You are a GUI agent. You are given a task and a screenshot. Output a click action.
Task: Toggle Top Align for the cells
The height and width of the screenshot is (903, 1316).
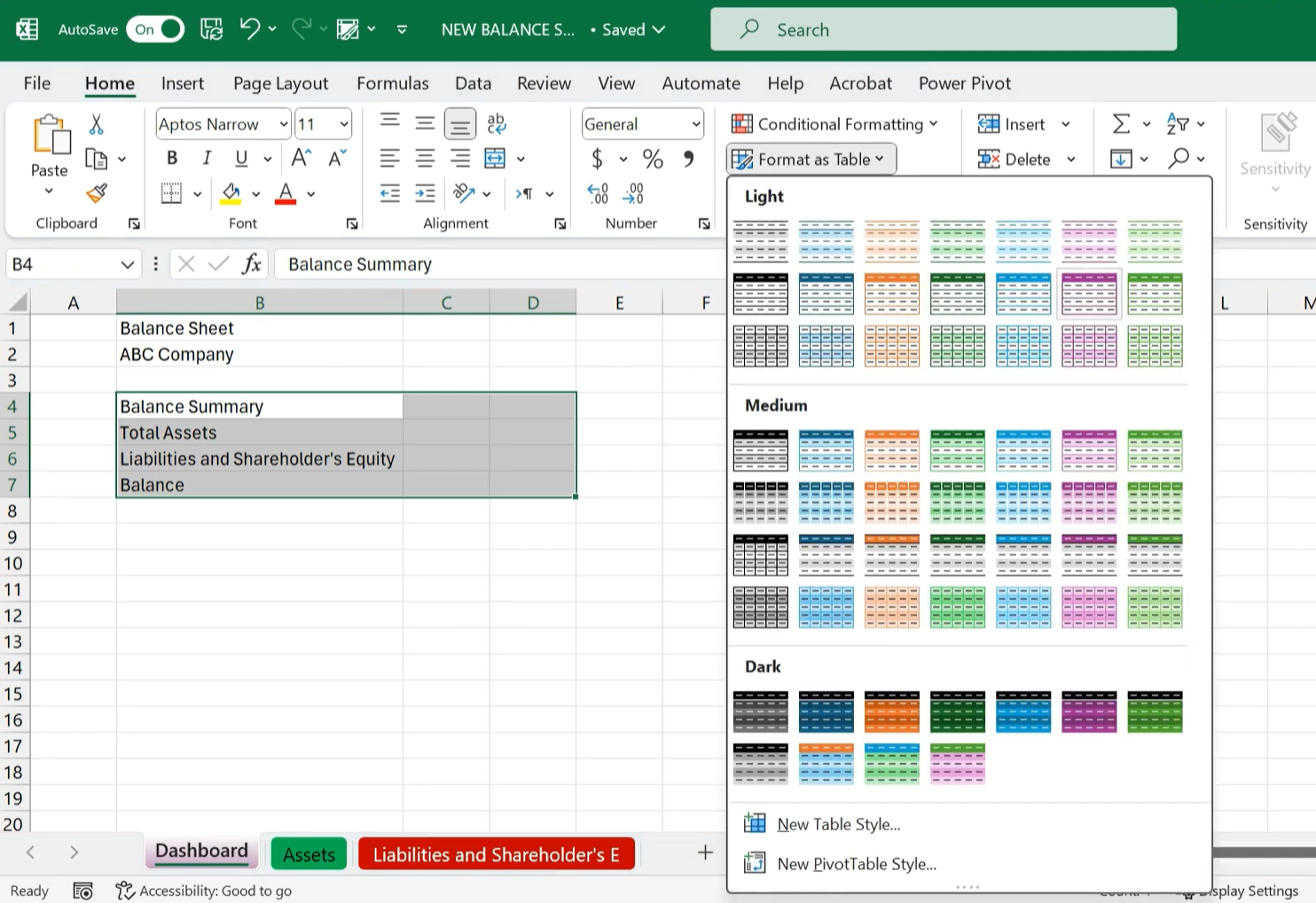pos(390,122)
